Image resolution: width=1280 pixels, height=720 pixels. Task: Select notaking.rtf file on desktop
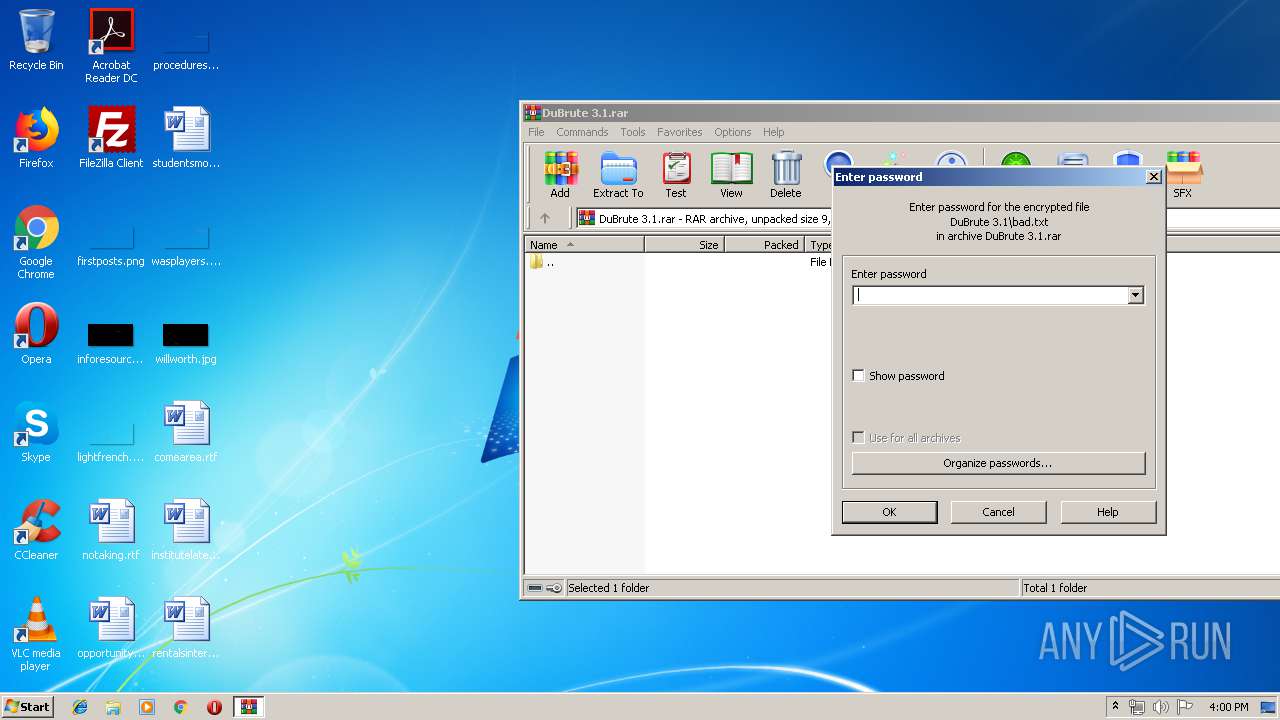click(x=111, y=530)
